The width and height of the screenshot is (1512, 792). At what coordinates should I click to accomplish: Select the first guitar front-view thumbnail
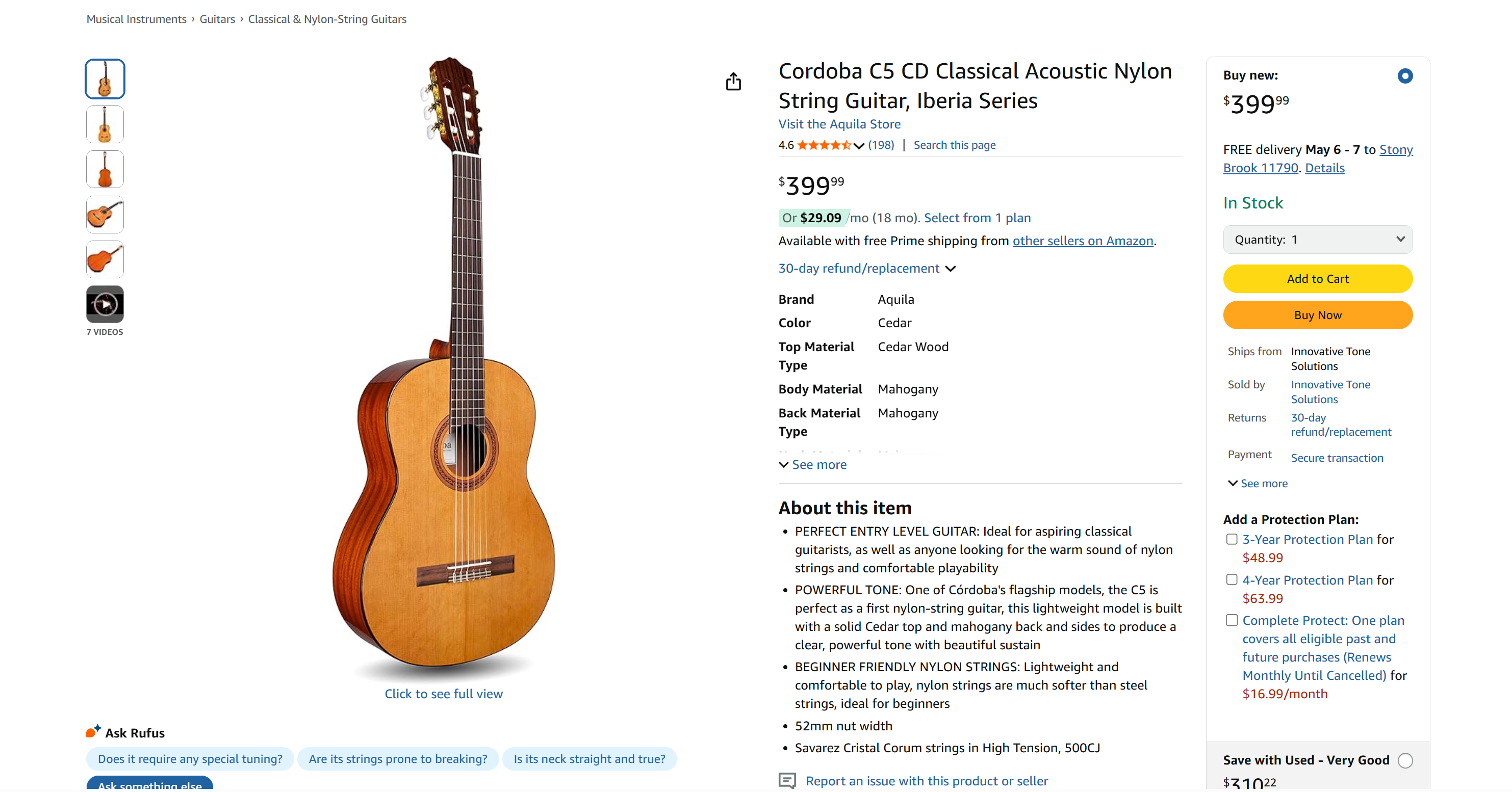[105, 79]
